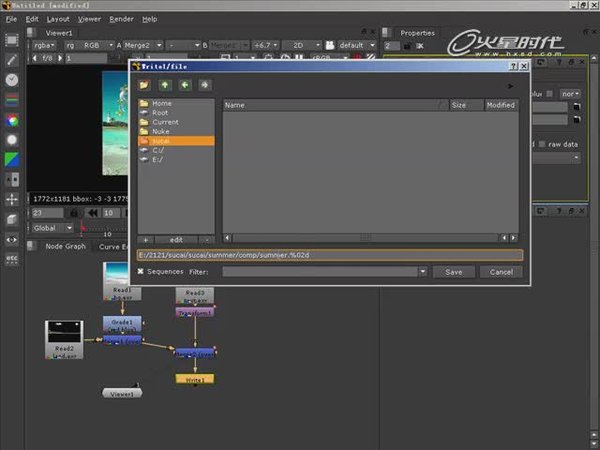This screenshot has width=600, height=450.
Task: Open the Color nodes toolbar icon
Action: click(12, 120)
